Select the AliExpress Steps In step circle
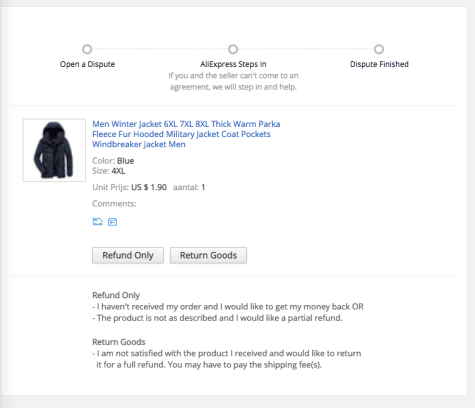Screen dimensions: 475x408 tap(233, 49)
